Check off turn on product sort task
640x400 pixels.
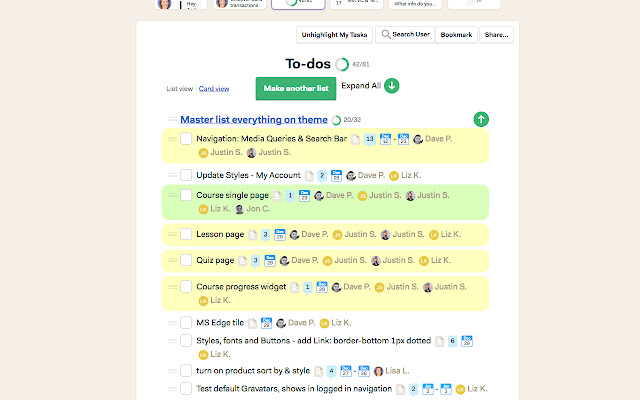click(x=186, y=371)
